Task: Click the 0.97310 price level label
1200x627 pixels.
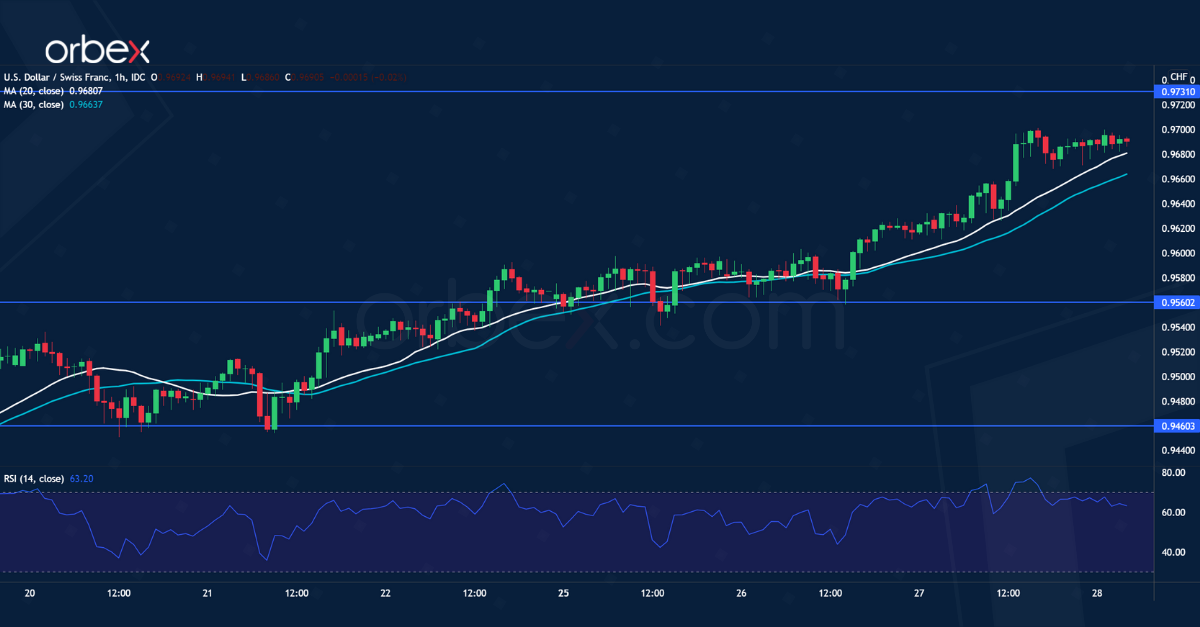Action: point(1174,91)
